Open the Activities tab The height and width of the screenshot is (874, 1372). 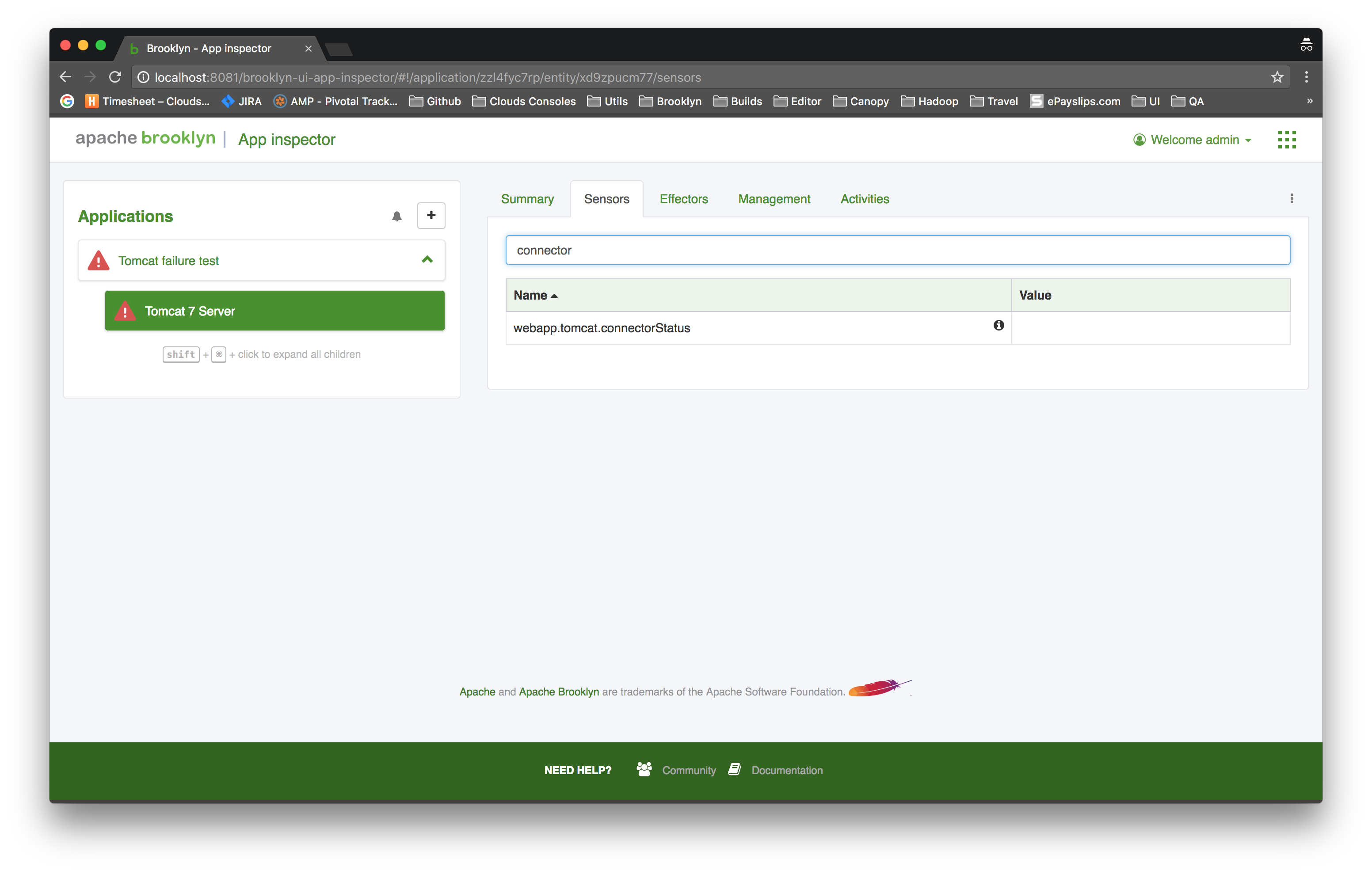864,199
